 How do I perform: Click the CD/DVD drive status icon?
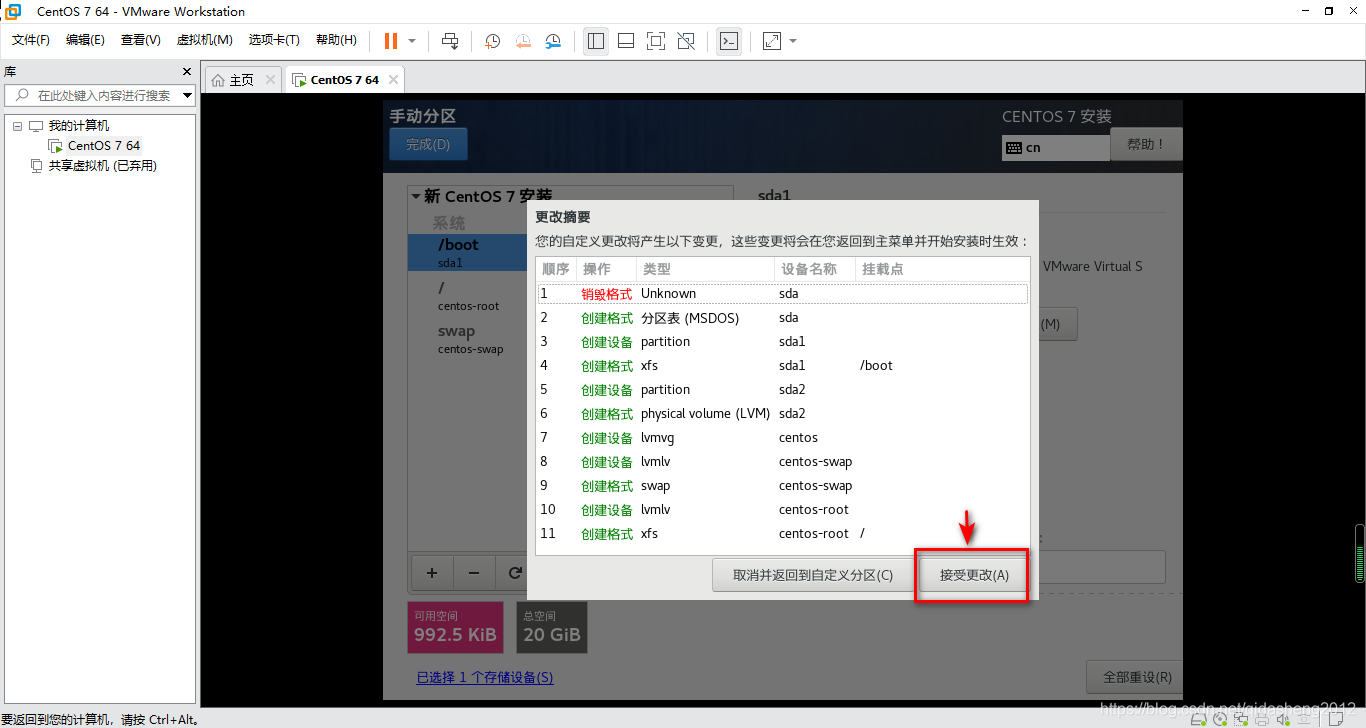coord(1220,719)
